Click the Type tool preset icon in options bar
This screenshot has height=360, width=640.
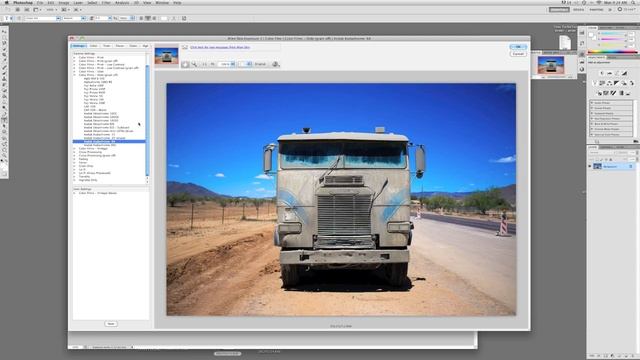tap(6, 18)
